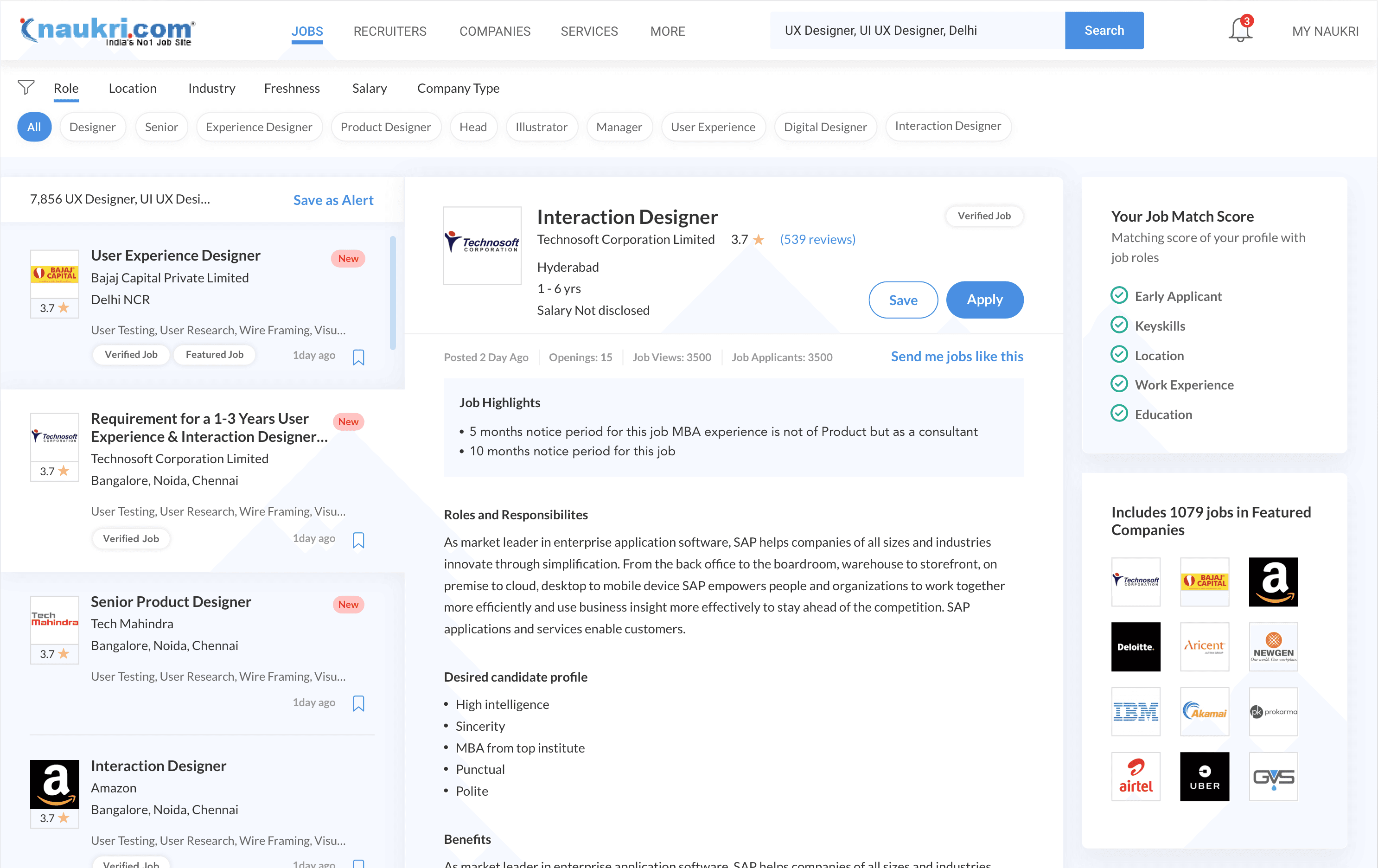Click the Amazon logo in Featured Companies

click(1273, 582)
